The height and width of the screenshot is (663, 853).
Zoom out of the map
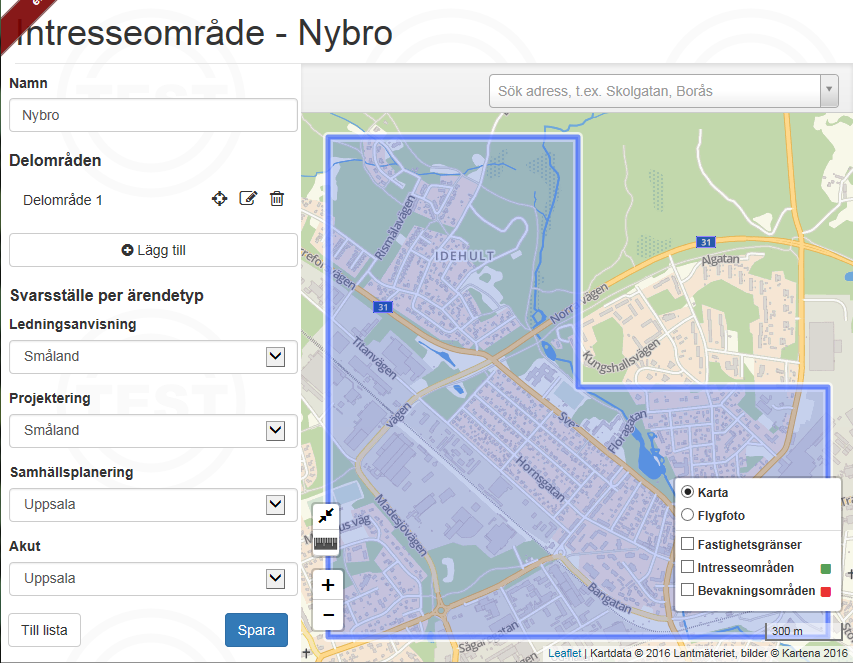(327, 615)
